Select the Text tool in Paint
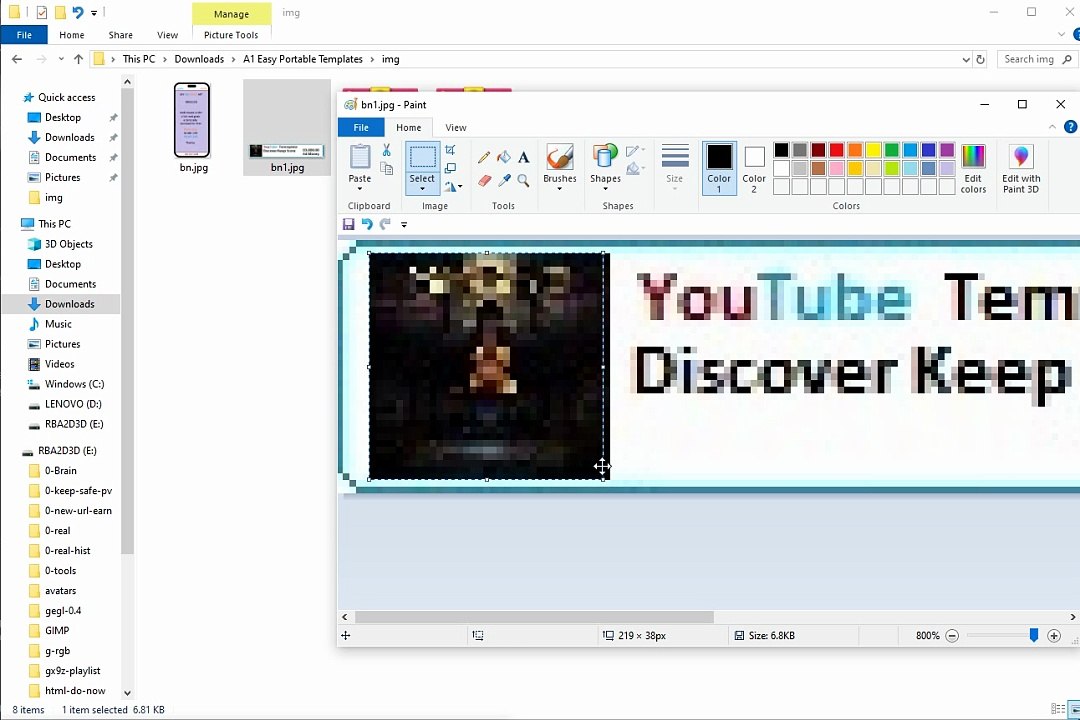Viewport: 1080px width, 720px height. [523, 157]
